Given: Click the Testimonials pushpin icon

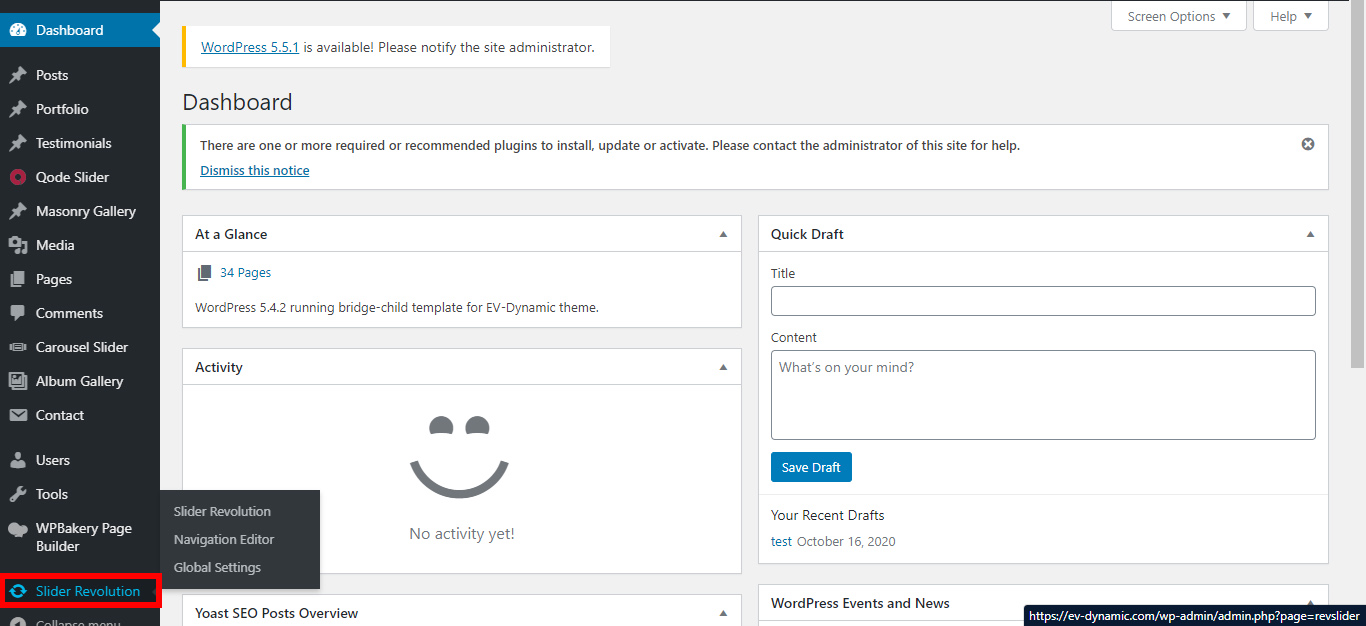Looking at the screenshot, I should (x=18, y=143).
